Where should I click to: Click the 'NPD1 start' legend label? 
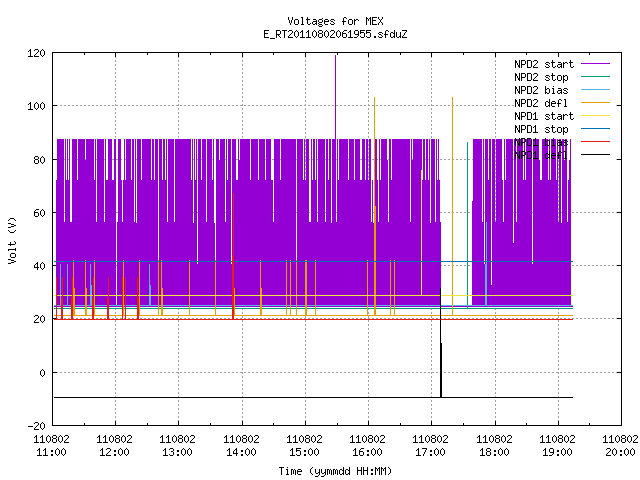tap(544, 116)
